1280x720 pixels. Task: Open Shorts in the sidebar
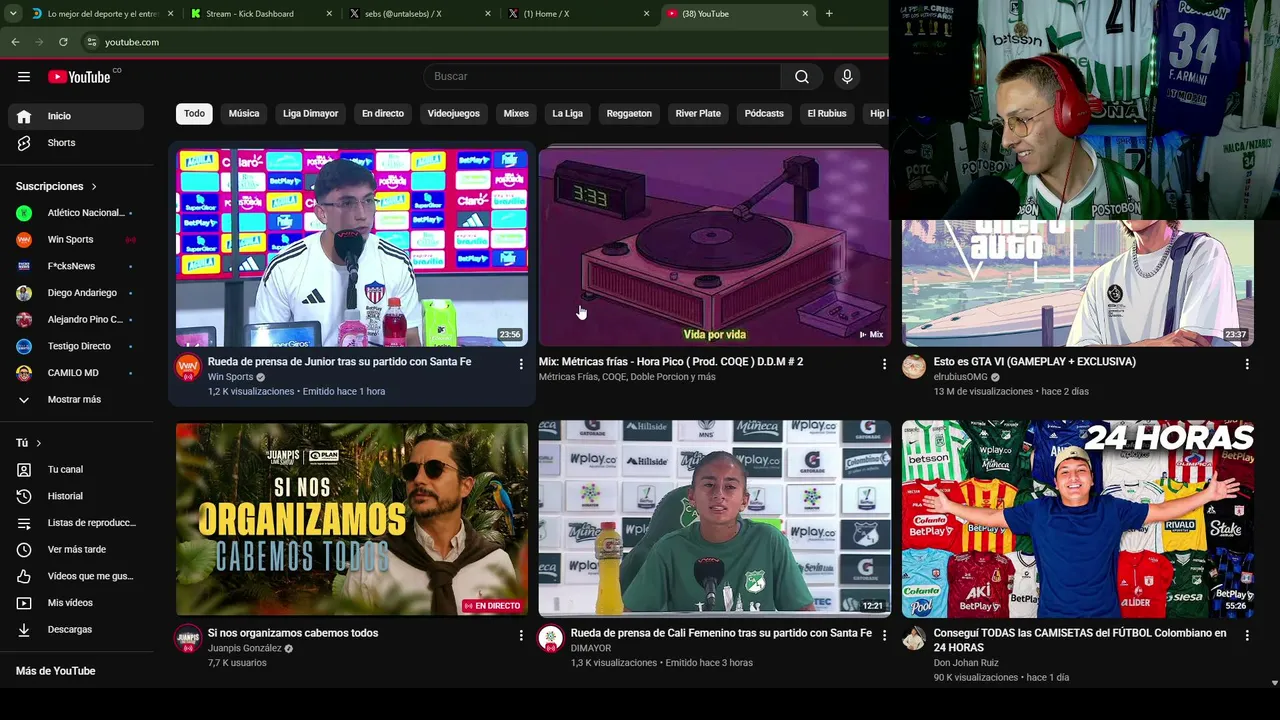click(x=76, y=143)
